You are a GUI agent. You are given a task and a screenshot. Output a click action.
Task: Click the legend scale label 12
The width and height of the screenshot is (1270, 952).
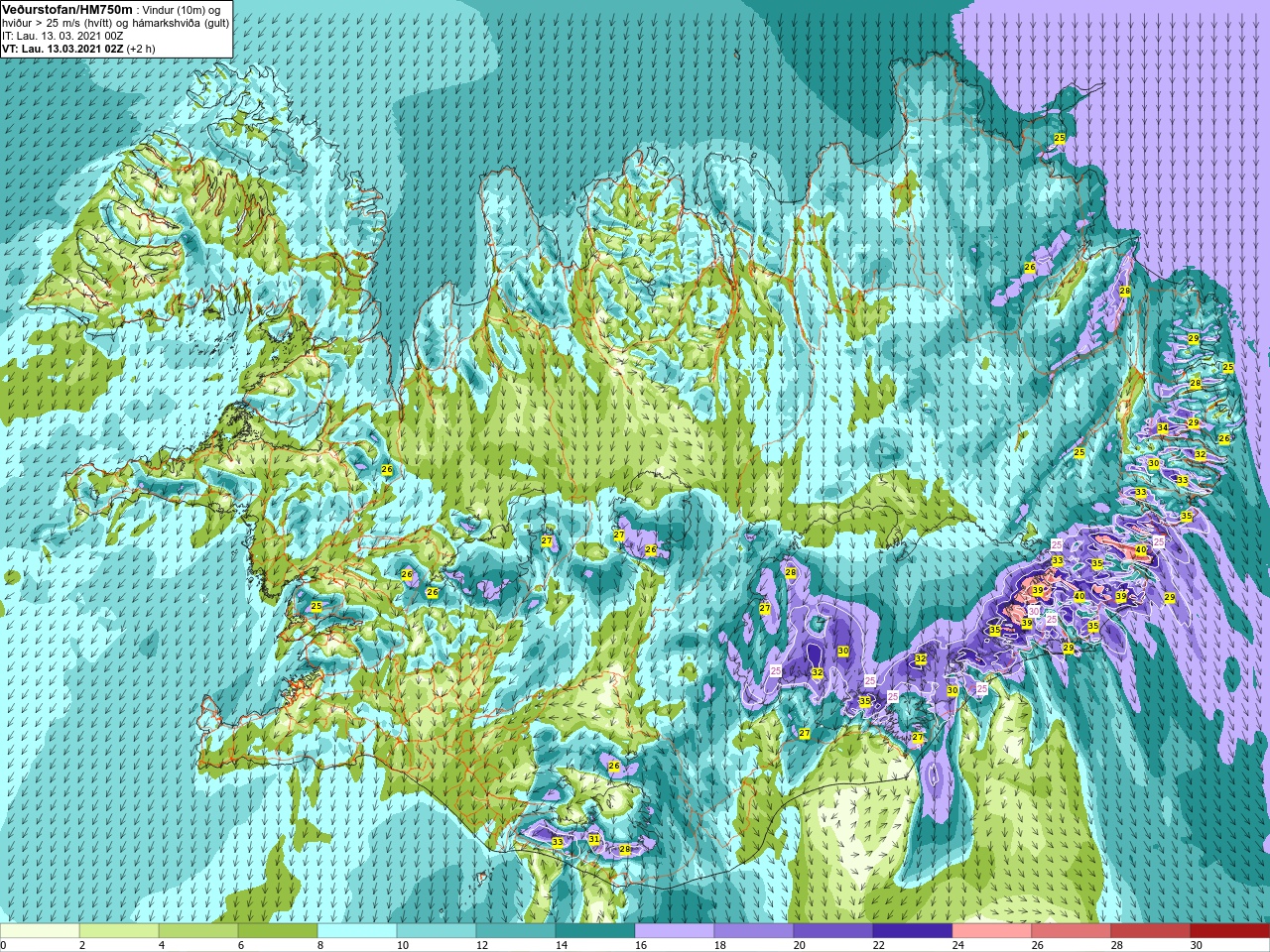(481, 945)
